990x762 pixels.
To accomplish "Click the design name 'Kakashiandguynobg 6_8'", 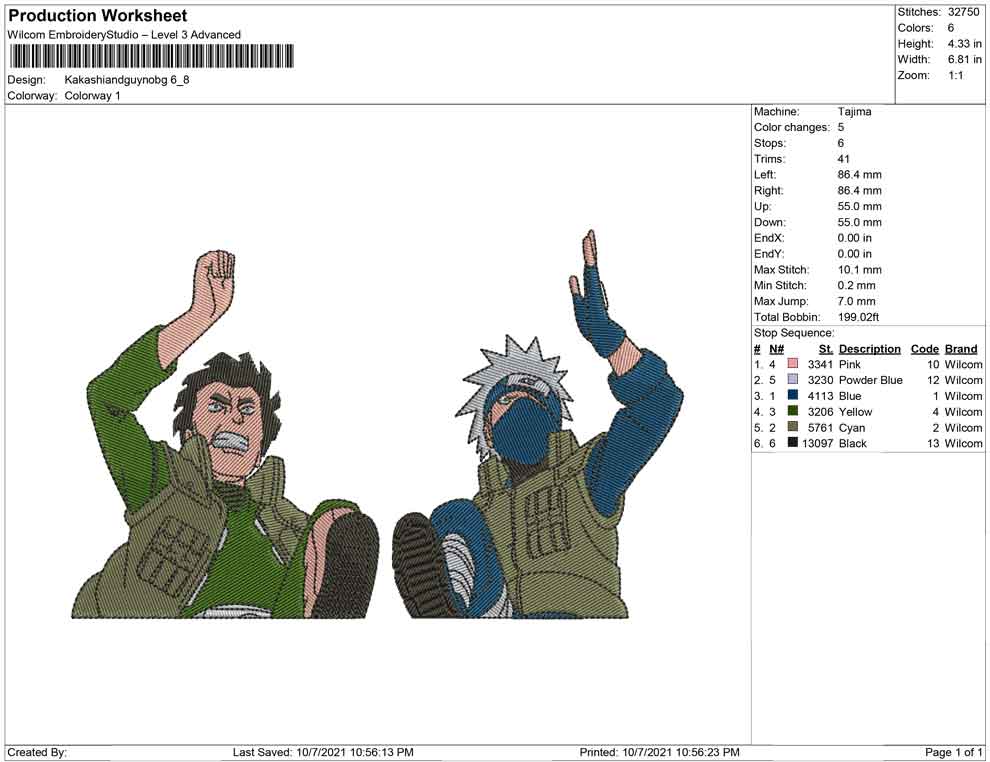I will pos(127,80).
